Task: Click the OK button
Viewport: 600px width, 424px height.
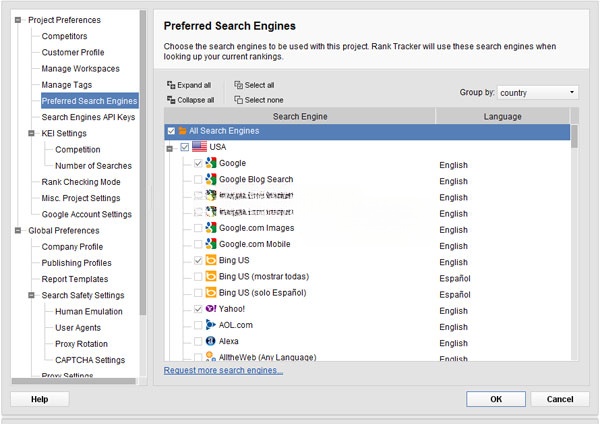Action: point(496,399)
